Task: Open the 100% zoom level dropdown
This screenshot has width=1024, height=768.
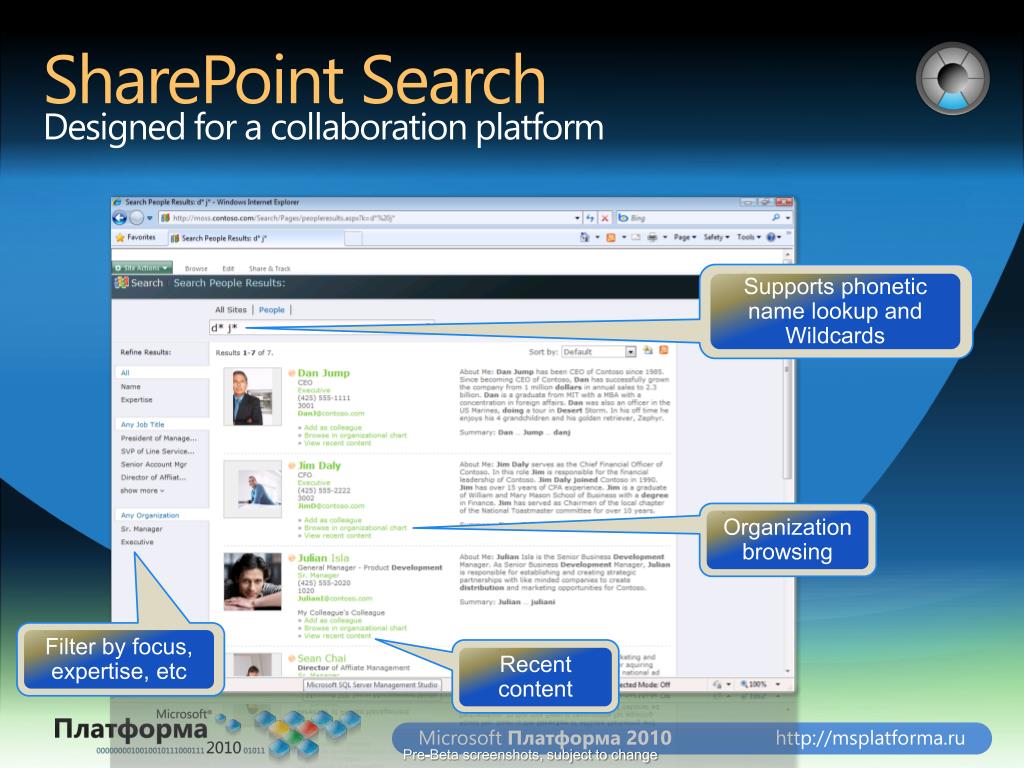Action: [x=778, y=684]
